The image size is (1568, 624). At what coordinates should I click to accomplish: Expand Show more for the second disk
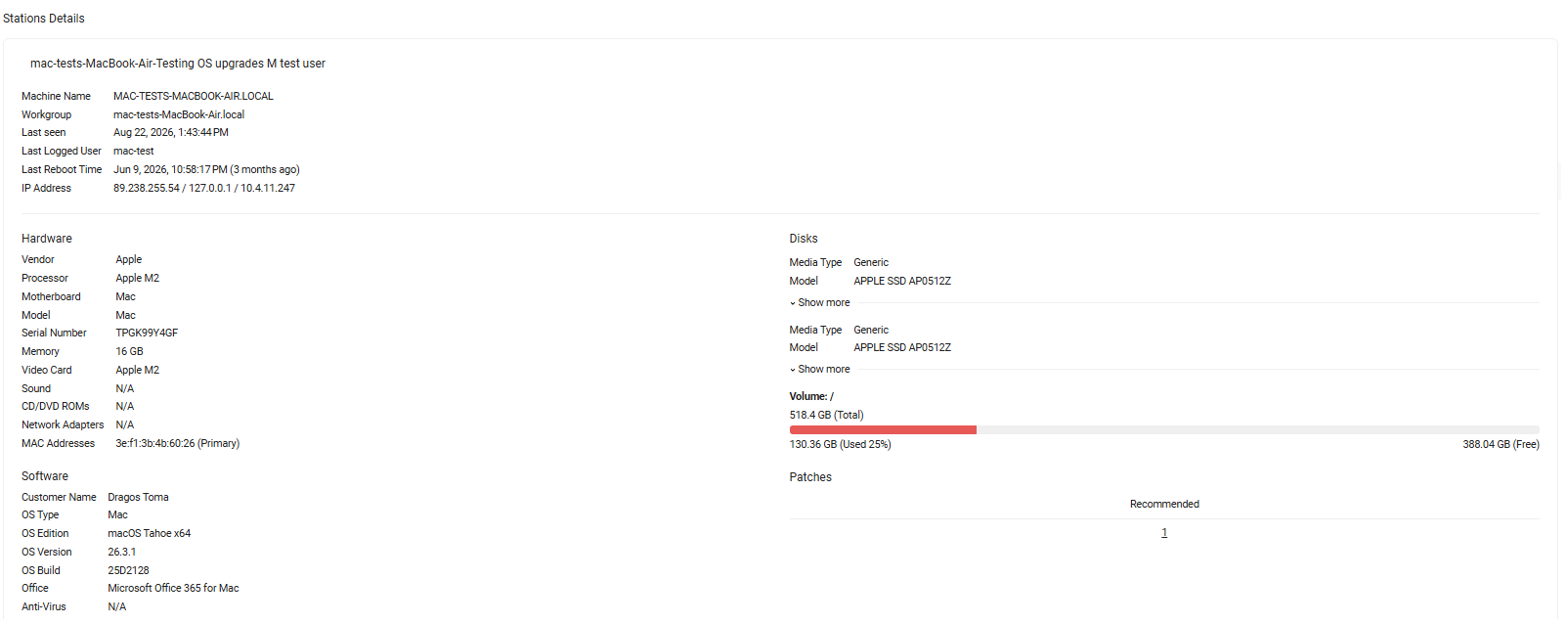pos(820,370)
